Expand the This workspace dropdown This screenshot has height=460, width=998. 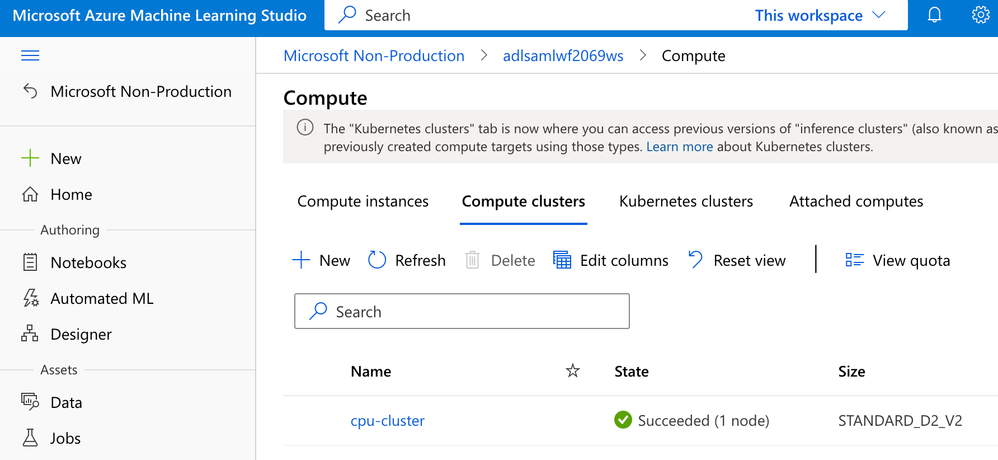pyautogui.click(x=820, y=15)
